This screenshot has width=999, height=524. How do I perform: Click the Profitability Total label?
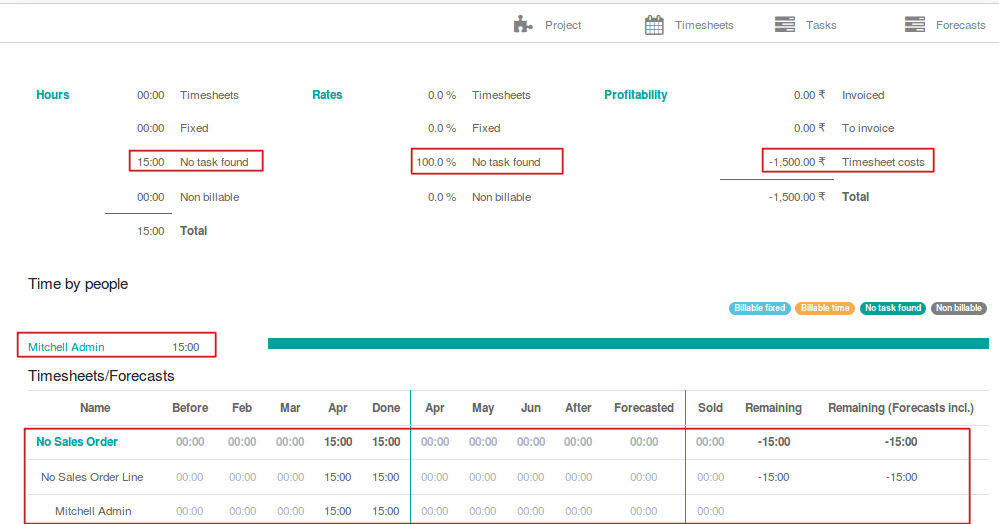pyautogui.click(x=855, y=197)
